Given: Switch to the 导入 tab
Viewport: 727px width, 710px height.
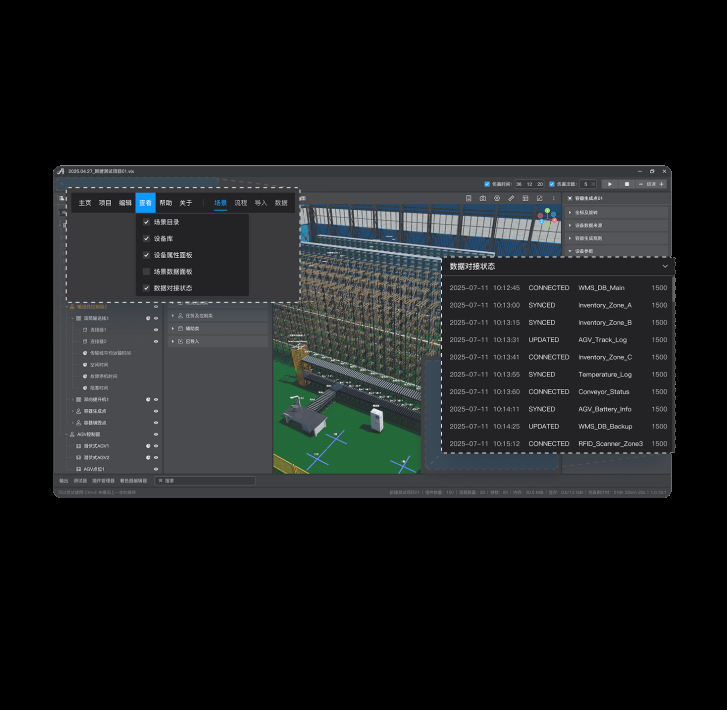Looking at the screenshot, I should (261, 203).
